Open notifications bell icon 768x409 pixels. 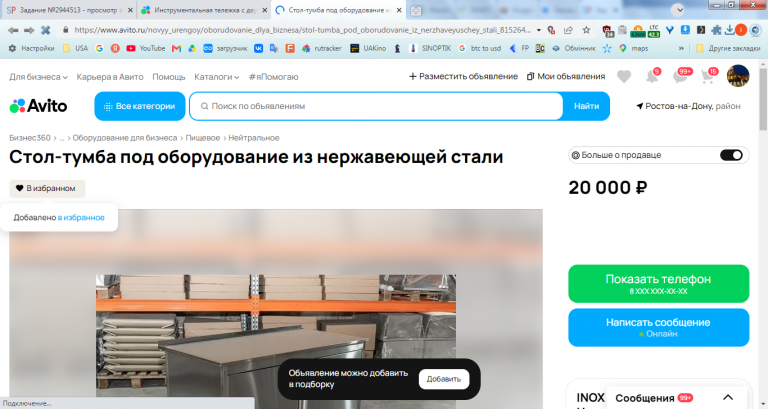coord(652,76)
